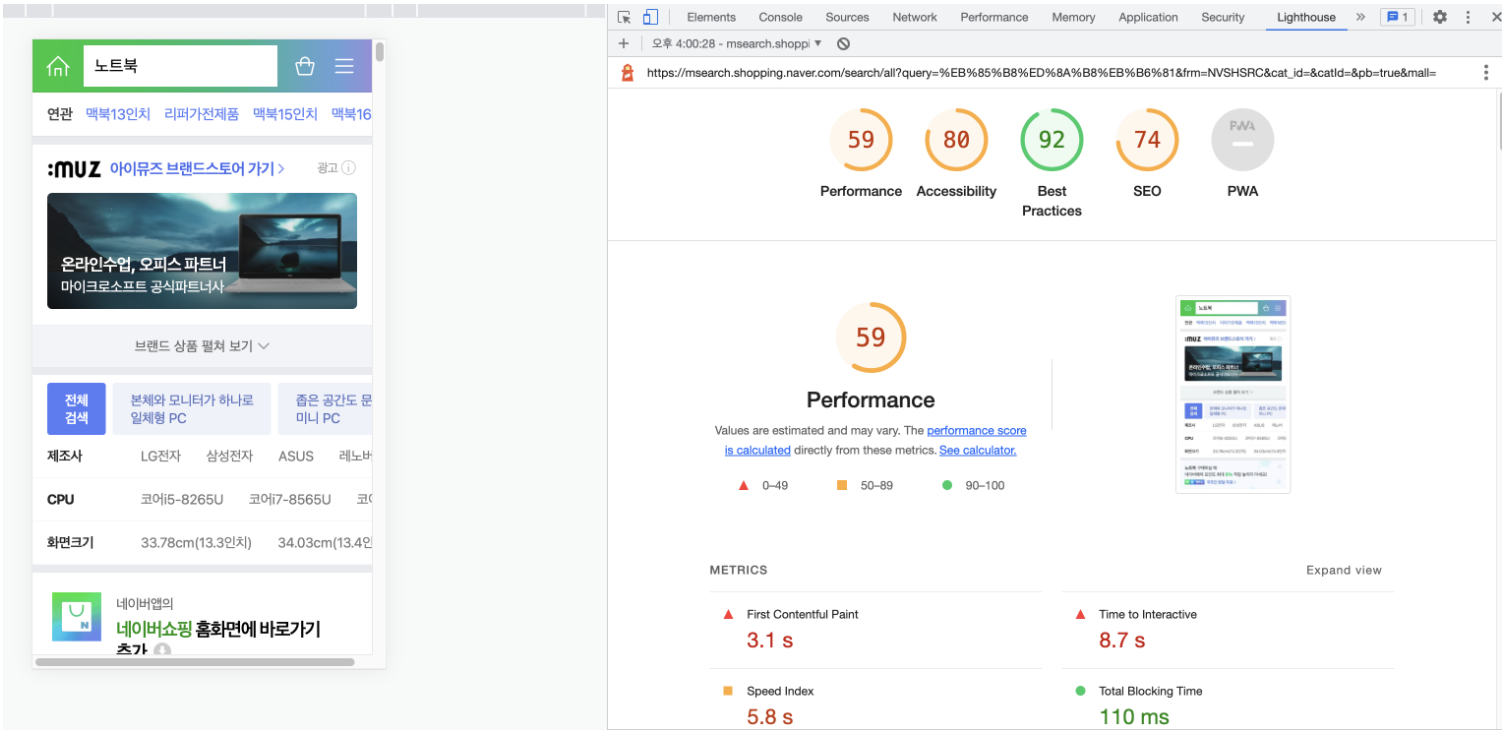This screenshot has width=1502, height=730.
Task: Click the clear-all reports icon
Action: click(843, 44)
